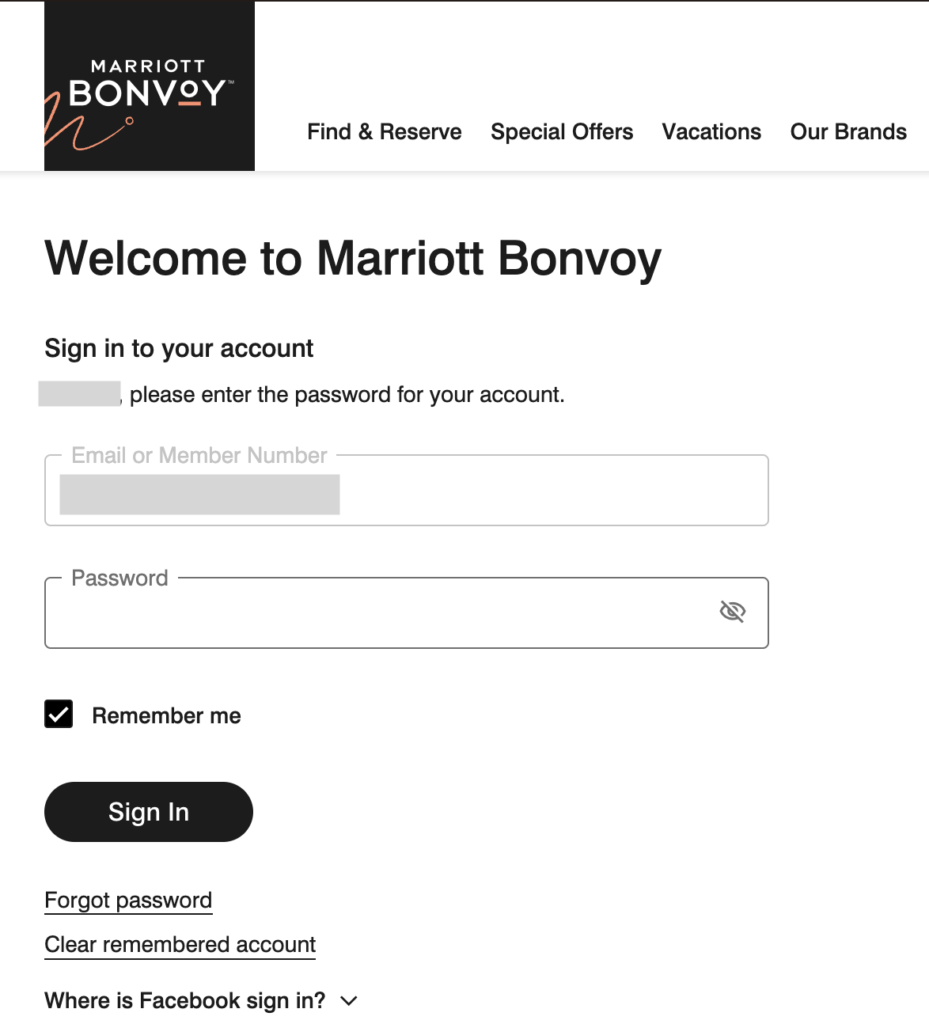The width and height of the screenshot is (929, 1024).
Task: Toggle the Remember me checkbox
Action: 59,715
